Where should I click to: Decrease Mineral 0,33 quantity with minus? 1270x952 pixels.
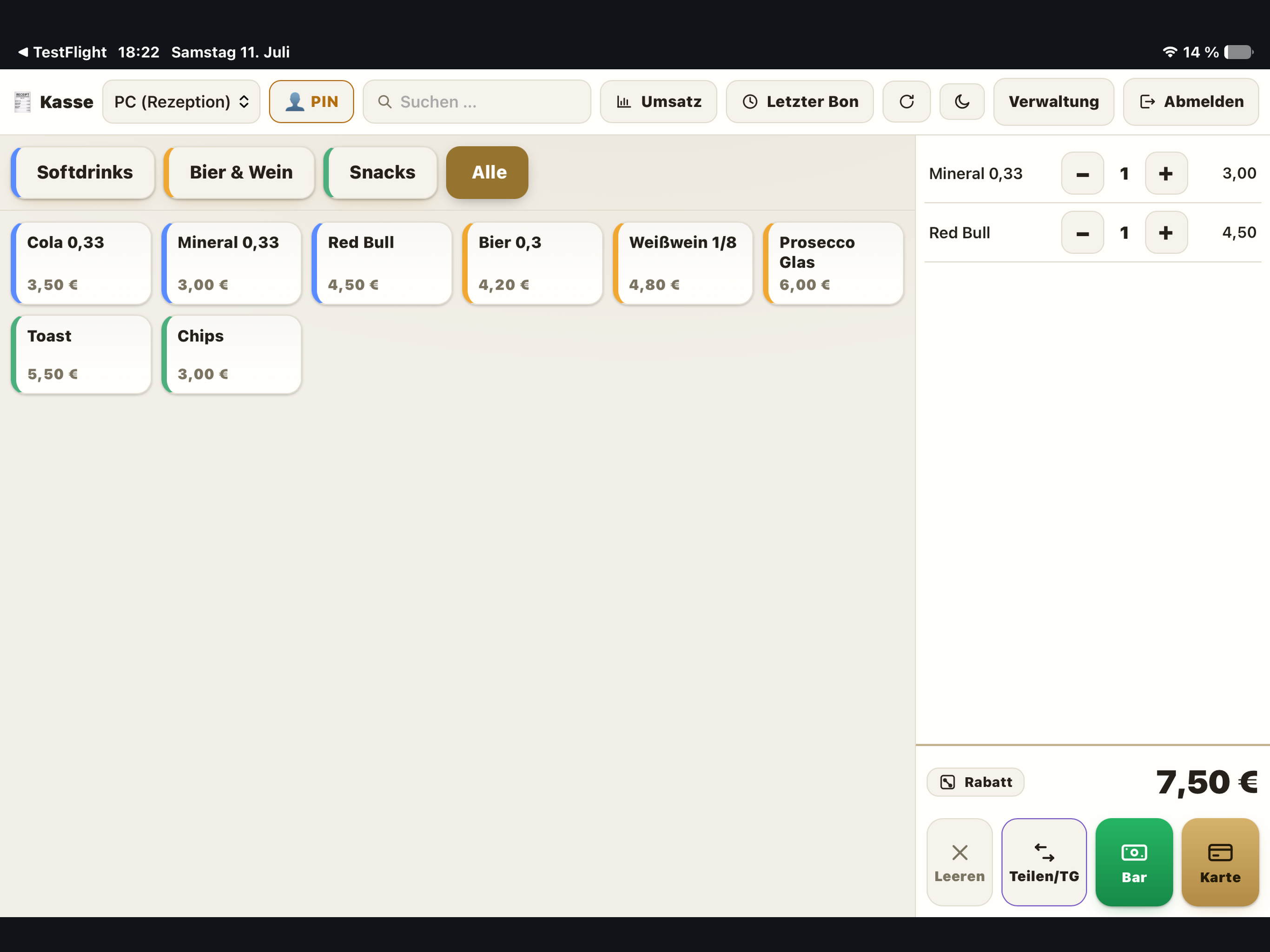point(1082,173)
